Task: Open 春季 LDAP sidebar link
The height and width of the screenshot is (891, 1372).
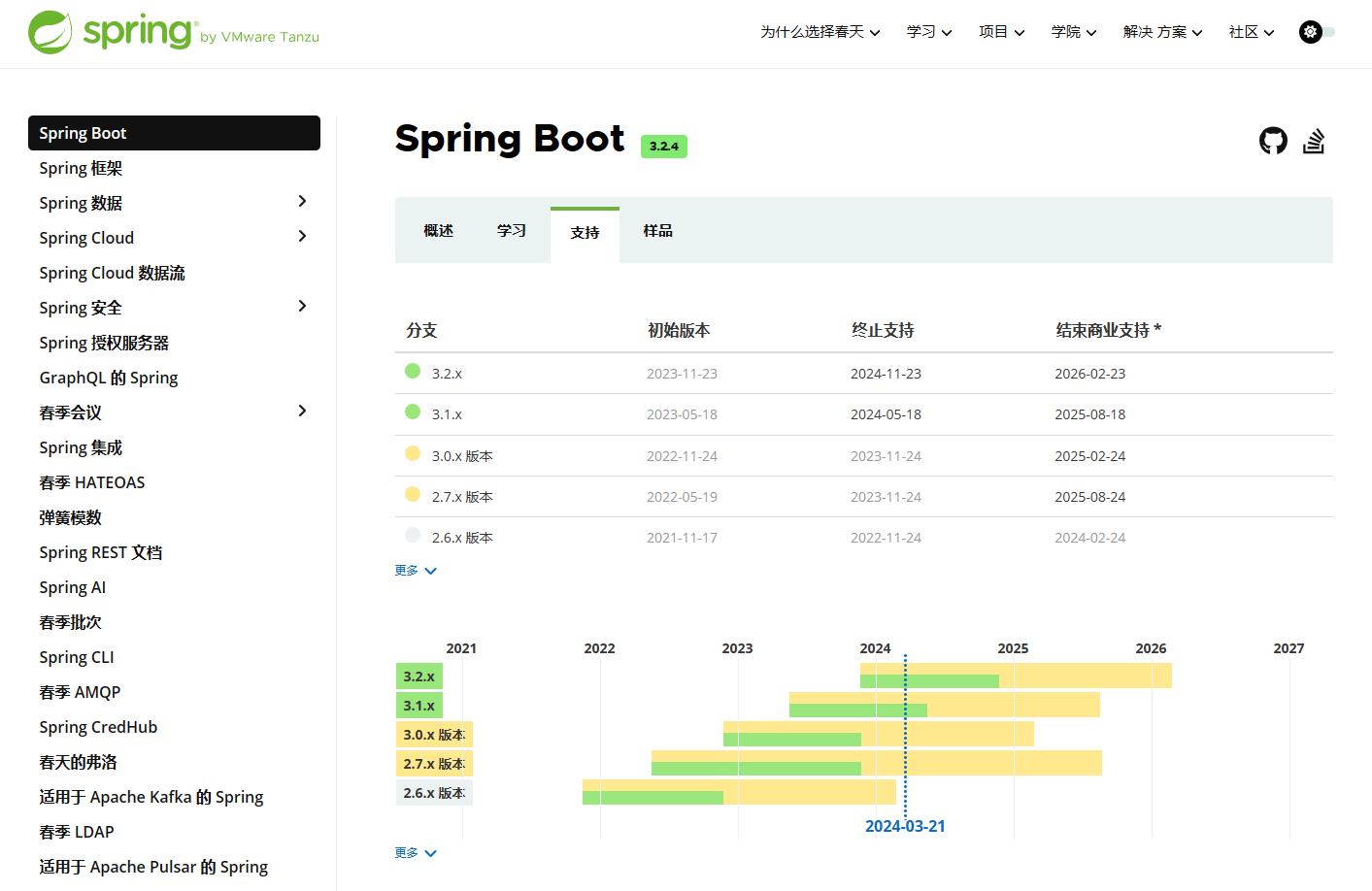Action: click(77, 832)
